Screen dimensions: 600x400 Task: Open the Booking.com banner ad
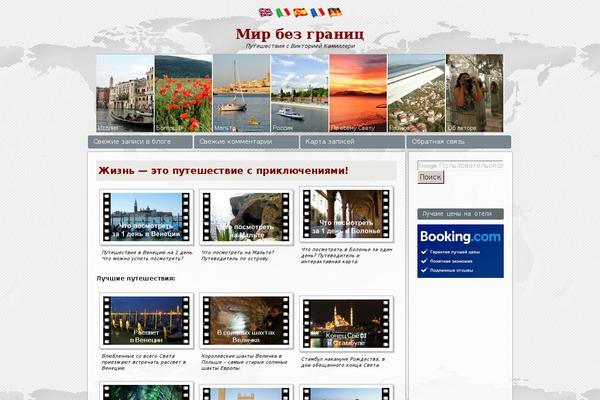pyautogui.click(x=460, y=251)
